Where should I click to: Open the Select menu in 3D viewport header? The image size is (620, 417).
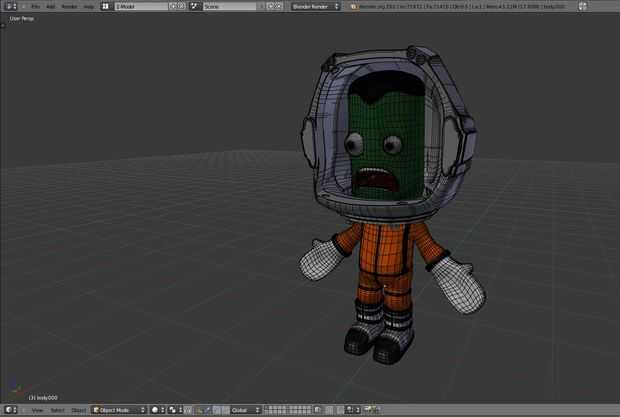[x=57, y=410]
